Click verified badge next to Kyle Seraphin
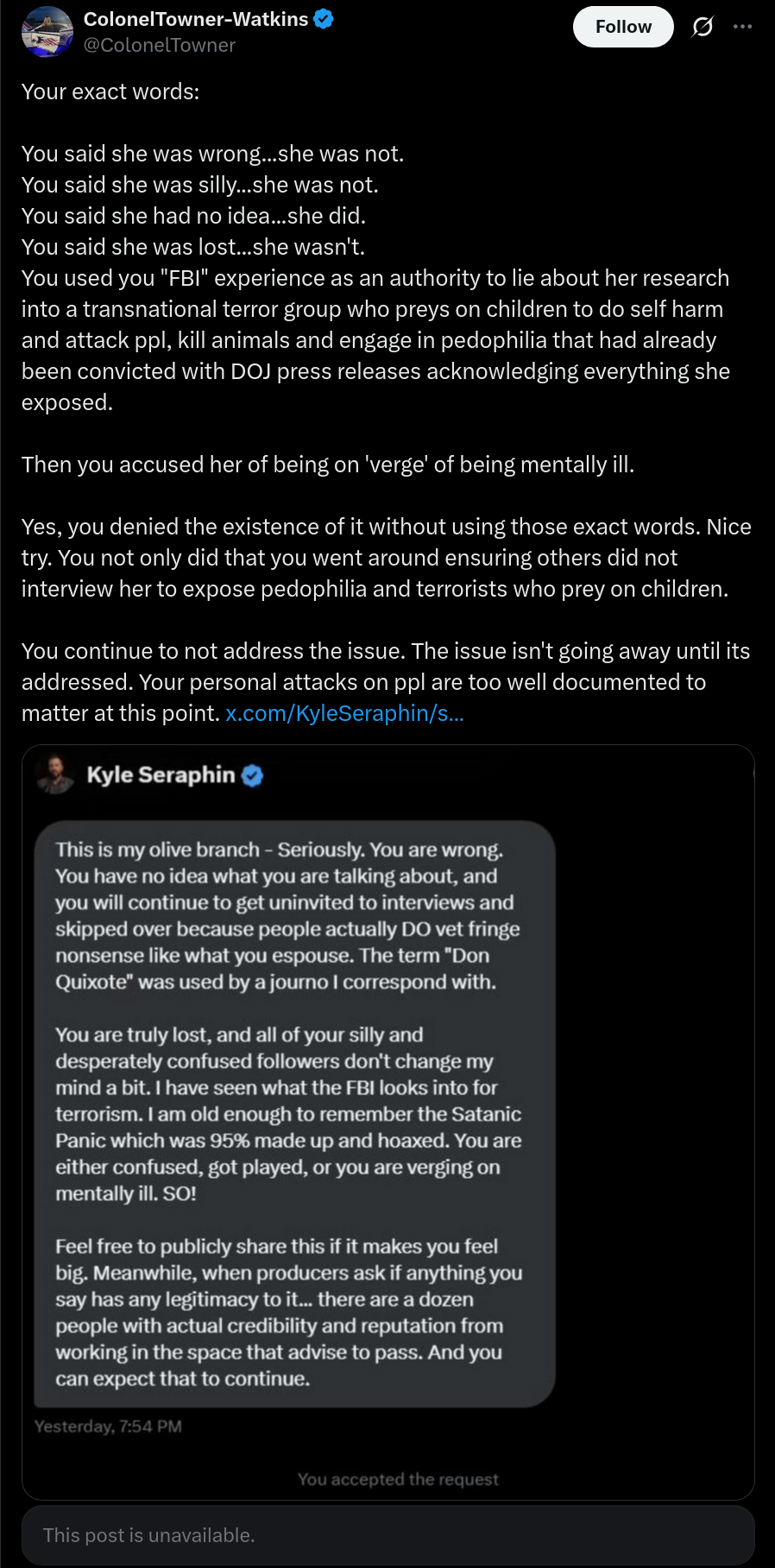The width and height of the screenshot is (775, 1568). pyautogui.click(x=252, y=775)
